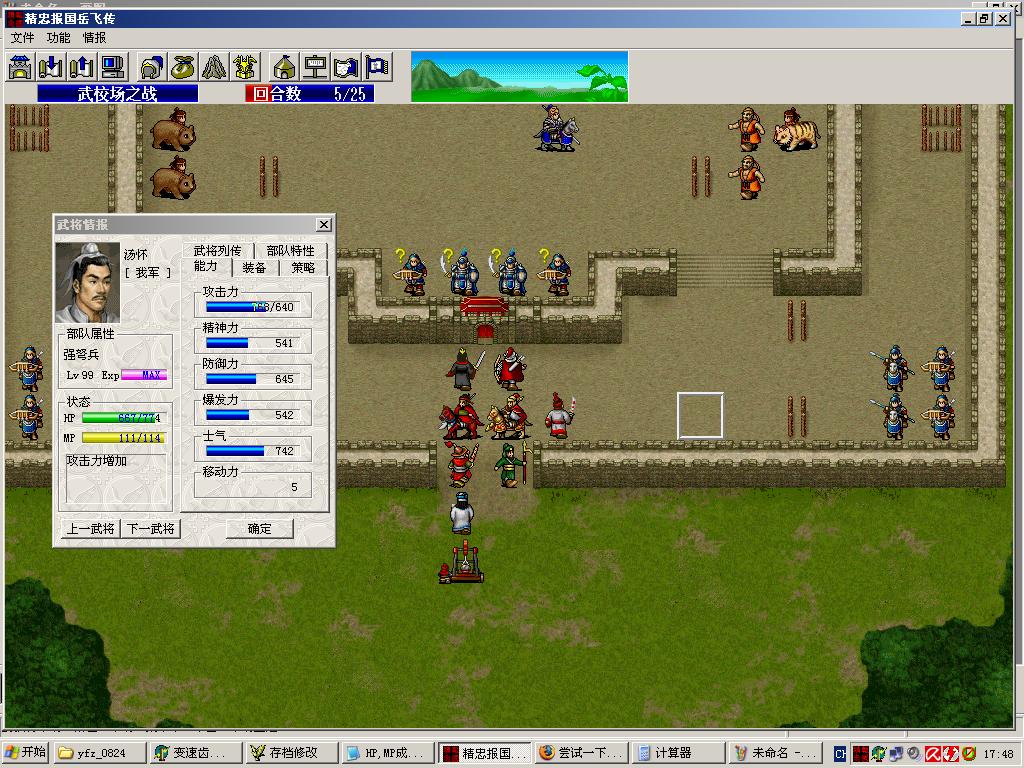
Task: Switch to the 武将列传 tab
Action: tap(217, 250)
